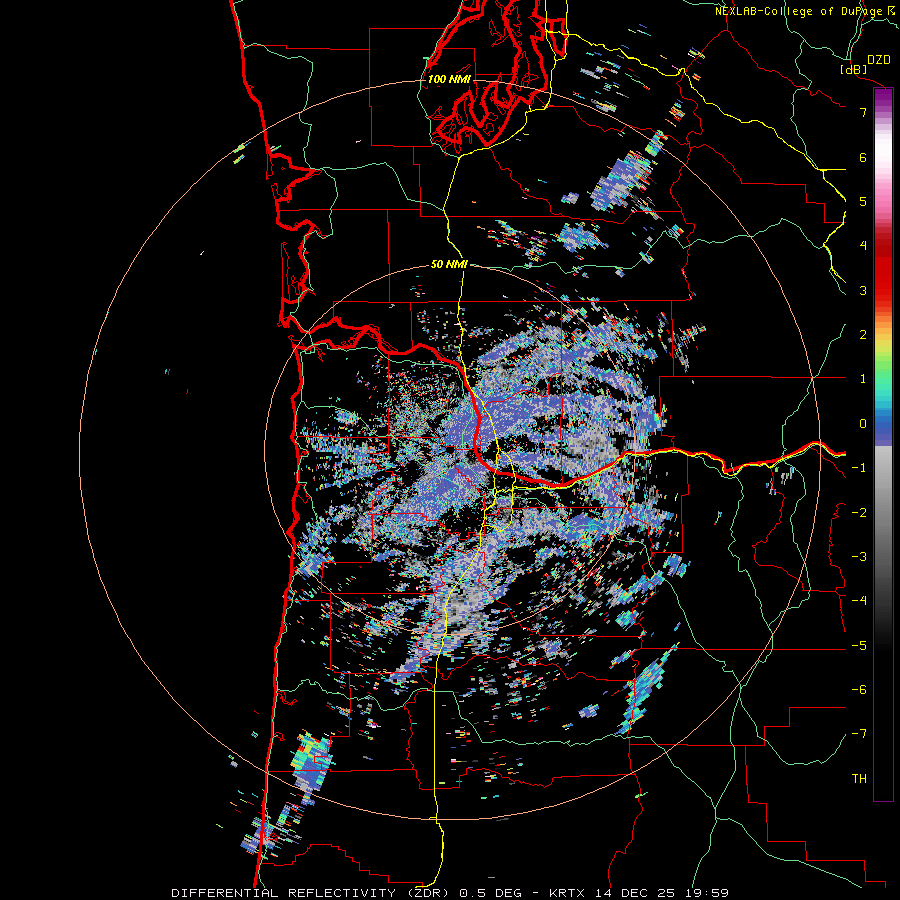The width and height of the screenshot is (900, 900).
Task: Click the 'KRTX' radar site identifier
Action: click(567, 893)
